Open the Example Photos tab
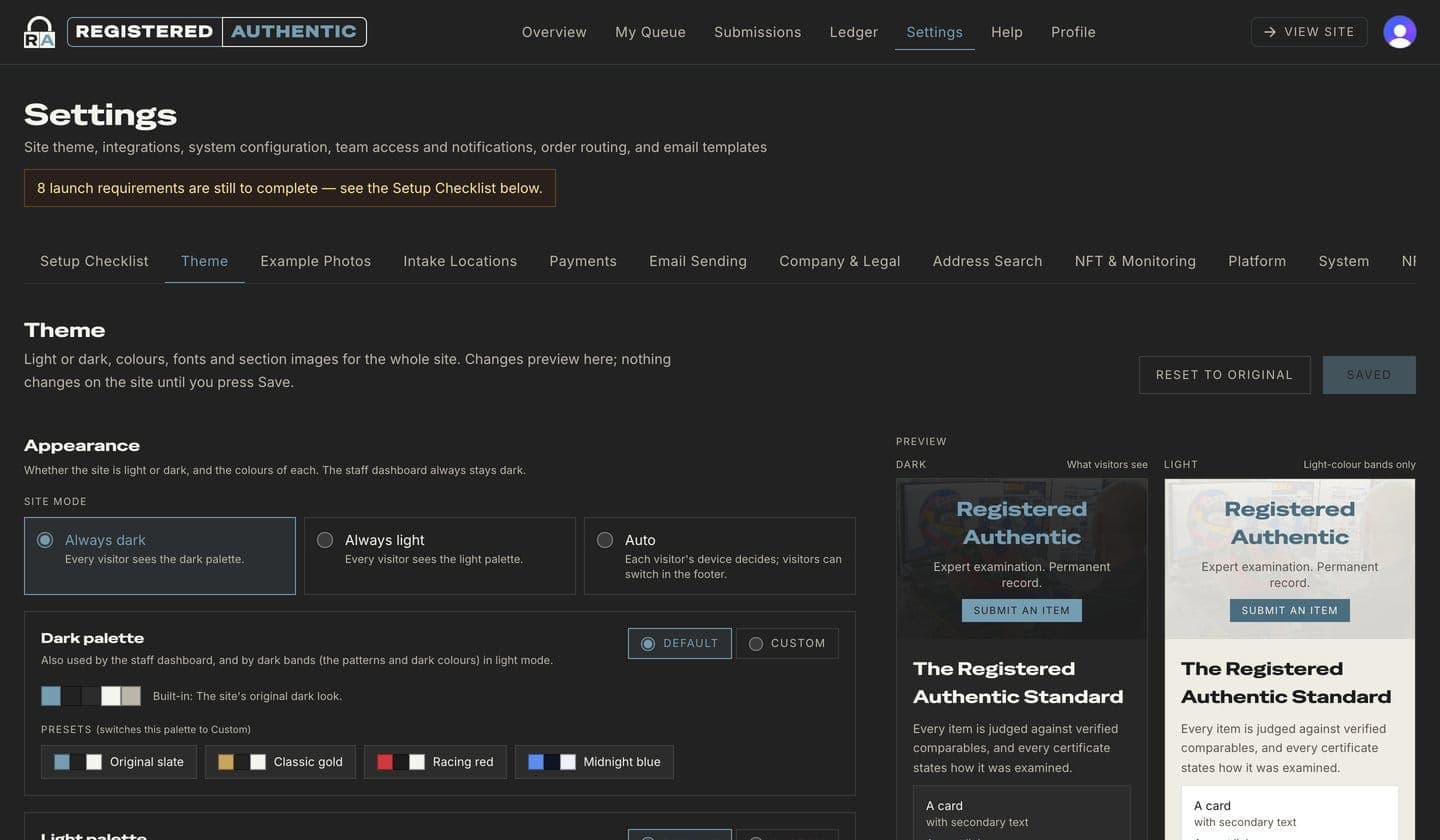Image resolution: width=1440 pixels, height=840 pixels. click(x=316, y=261)
